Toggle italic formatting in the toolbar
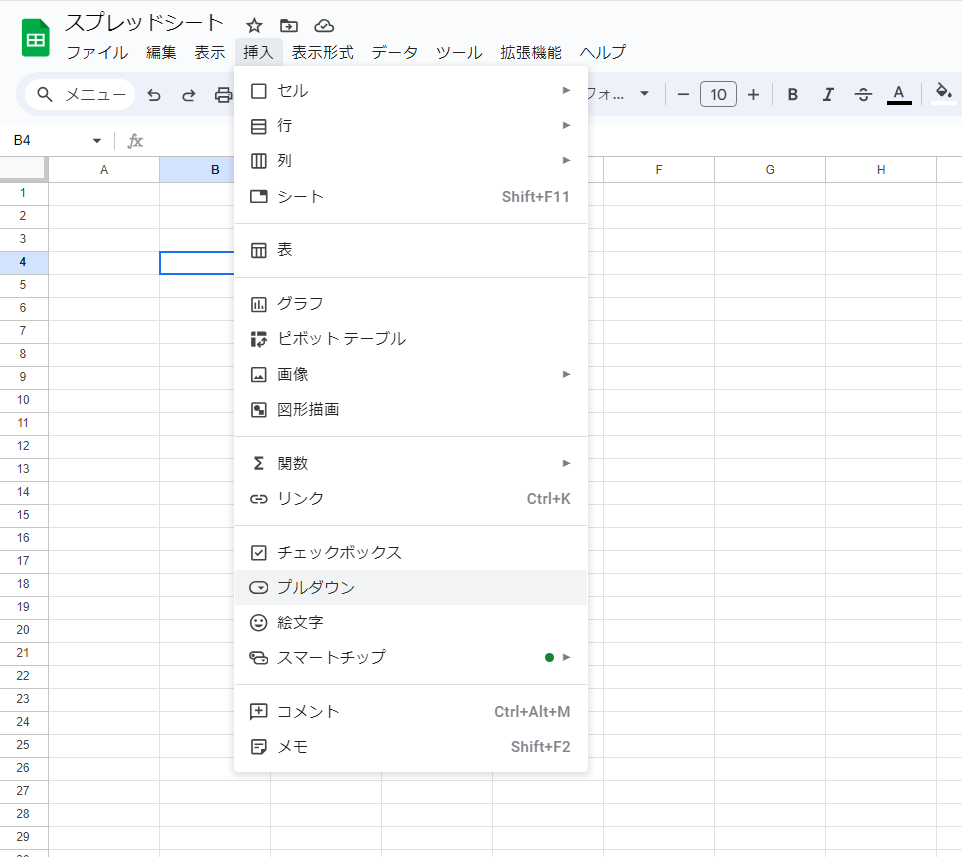Screen dimensions: 962x857 pyautogui.click(x=828, y=95)
